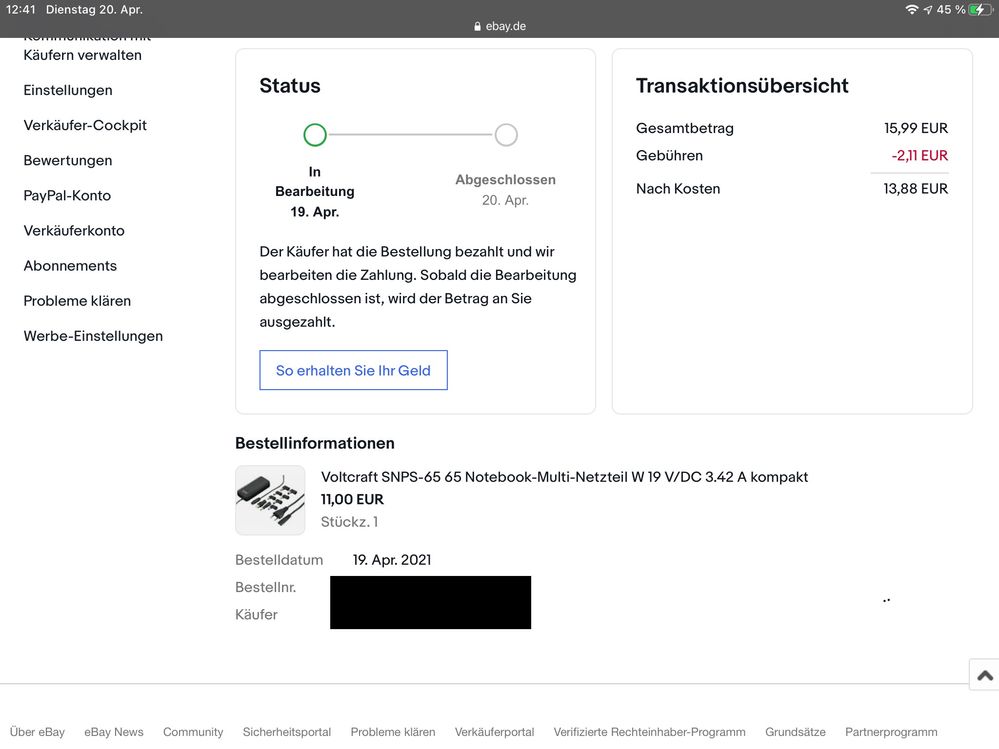Open 'Sicherheitsportal' footer link
This screenshot has height=749, width=999.
point(286,732)
